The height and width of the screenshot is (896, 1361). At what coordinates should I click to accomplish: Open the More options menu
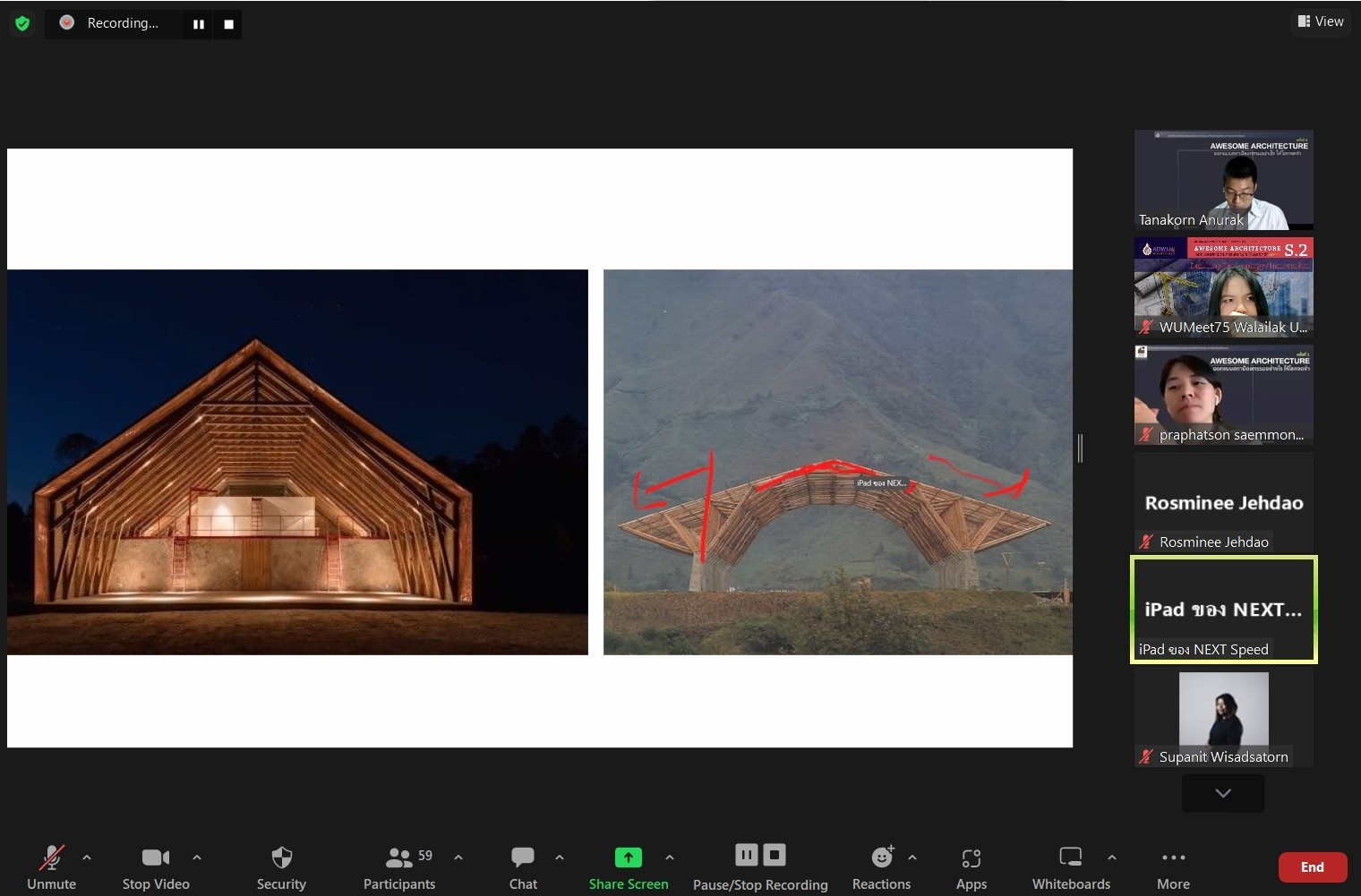coord(1173,867)
